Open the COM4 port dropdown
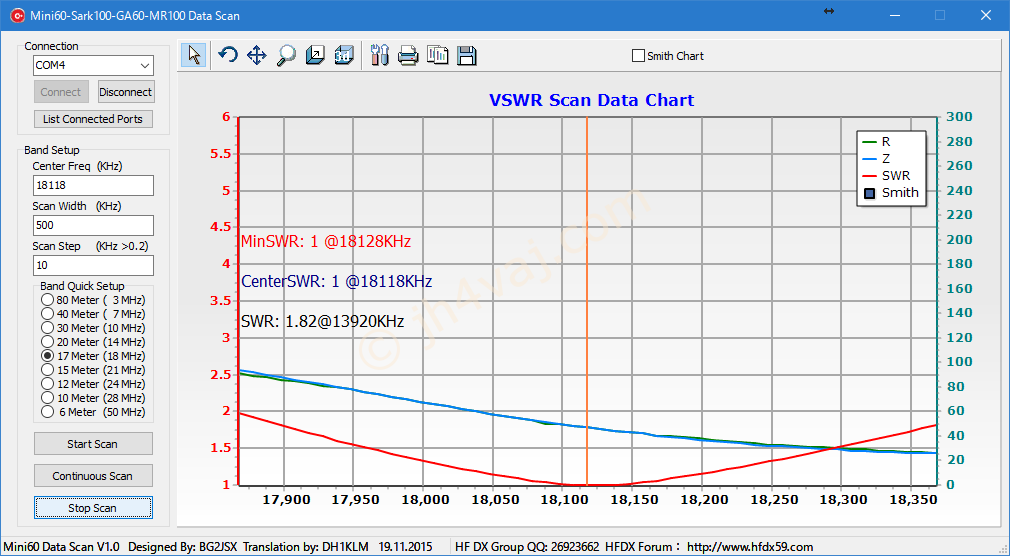The width and height of the screenshot is (1010, 556). [x=145, y=66]
